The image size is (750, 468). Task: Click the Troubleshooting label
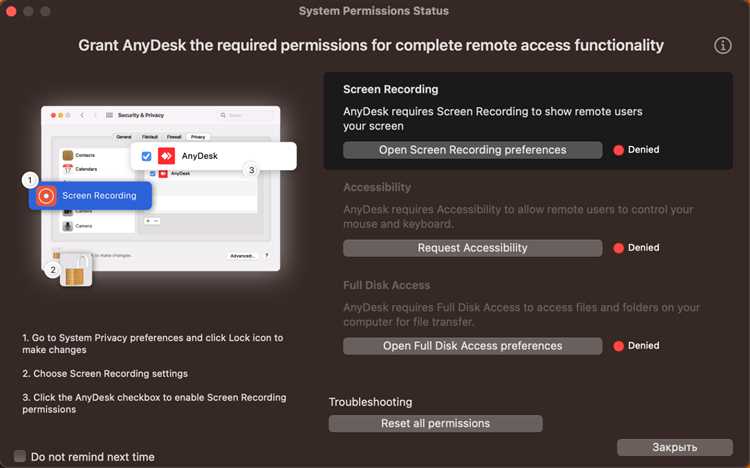370,402
